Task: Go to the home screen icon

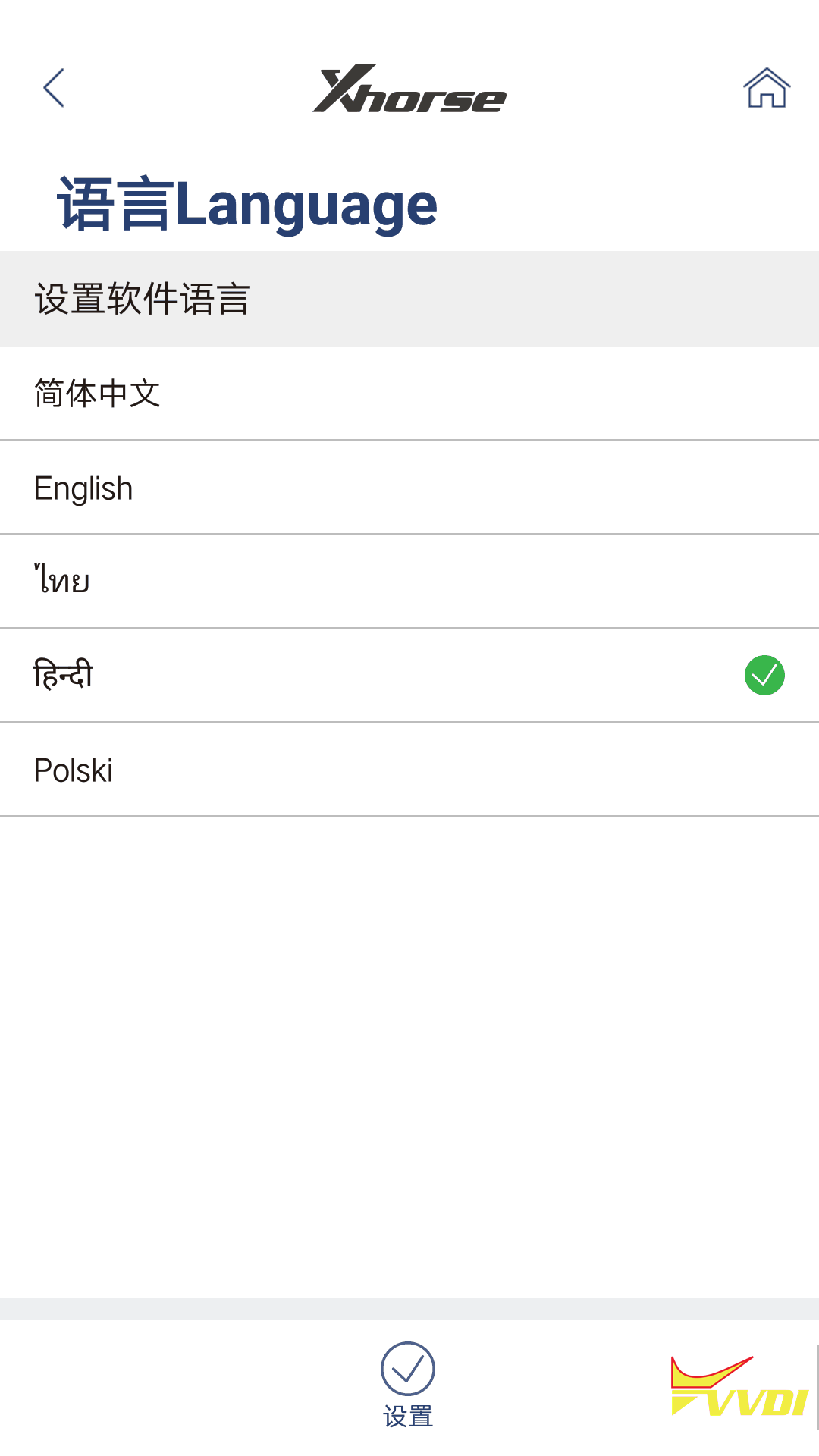Action: 767,88
